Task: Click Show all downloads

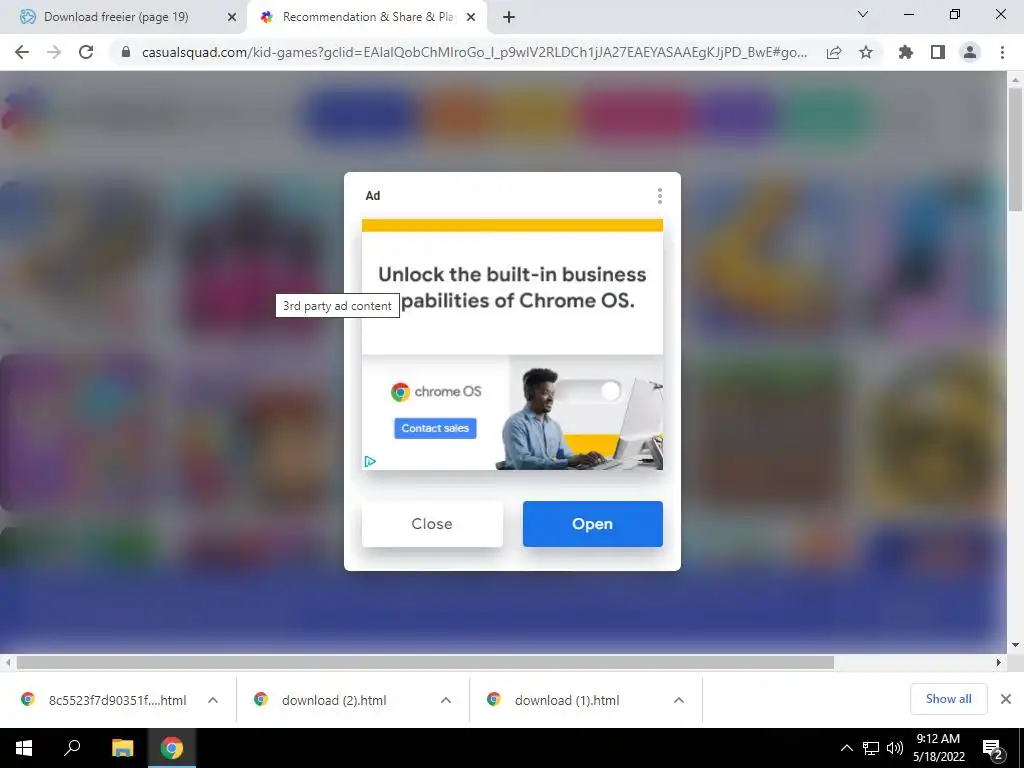Action: [x=948, y=699]
